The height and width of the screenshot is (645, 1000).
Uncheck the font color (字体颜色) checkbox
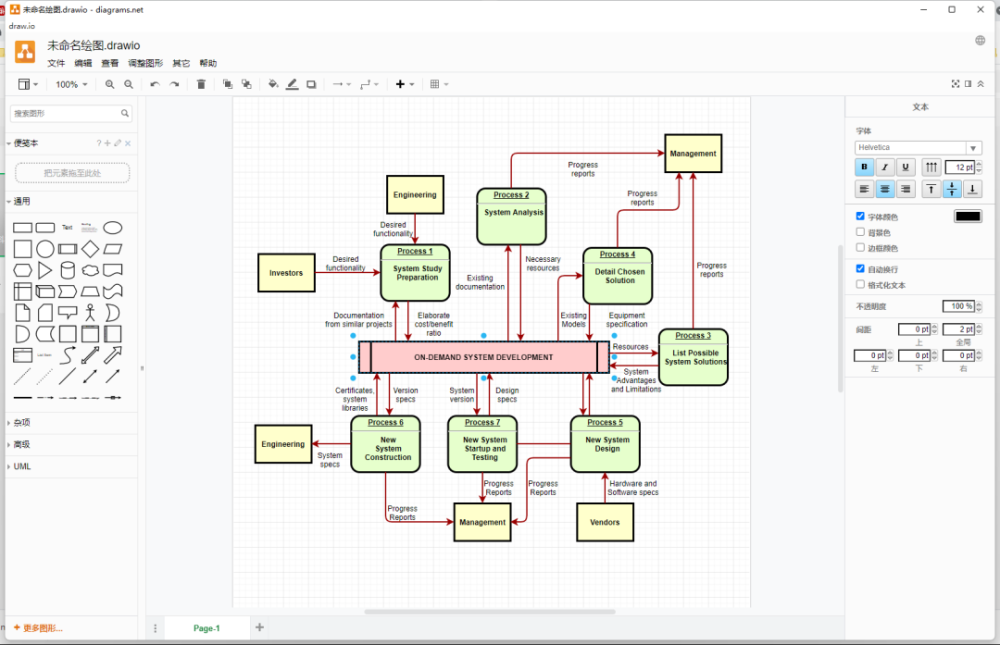860,216
